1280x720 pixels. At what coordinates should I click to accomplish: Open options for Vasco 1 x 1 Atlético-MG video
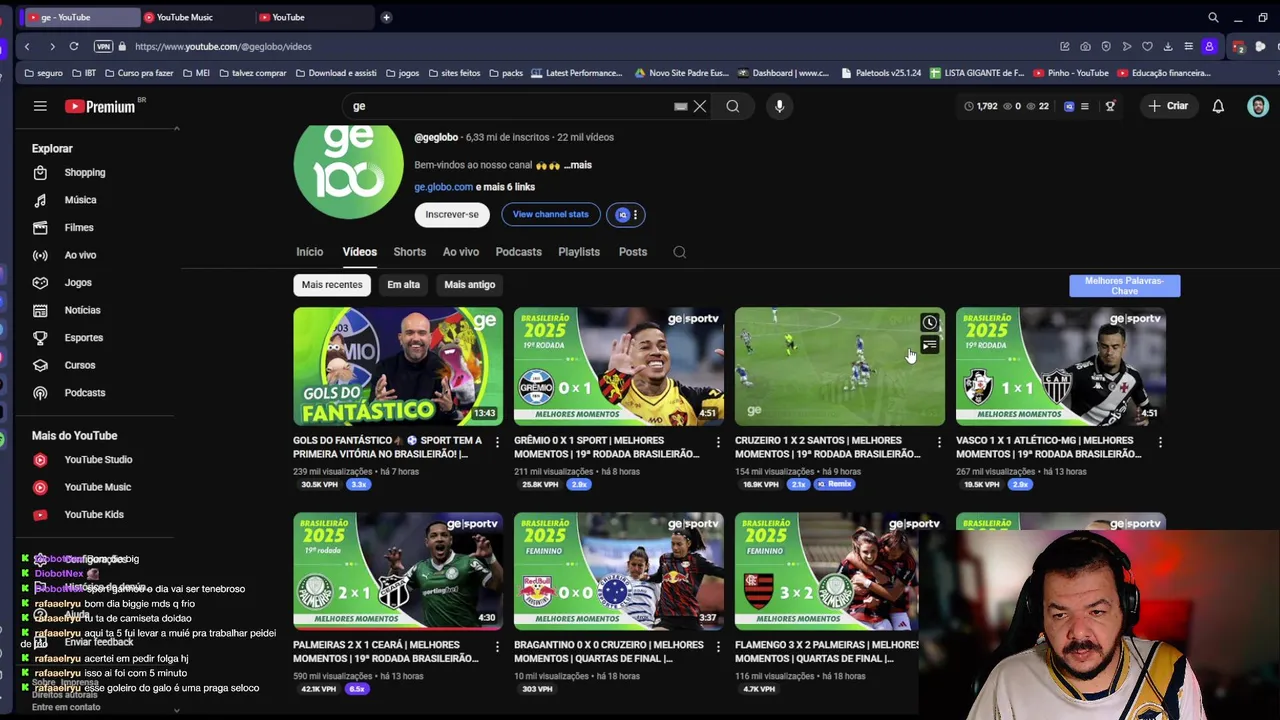(1160, 442)
